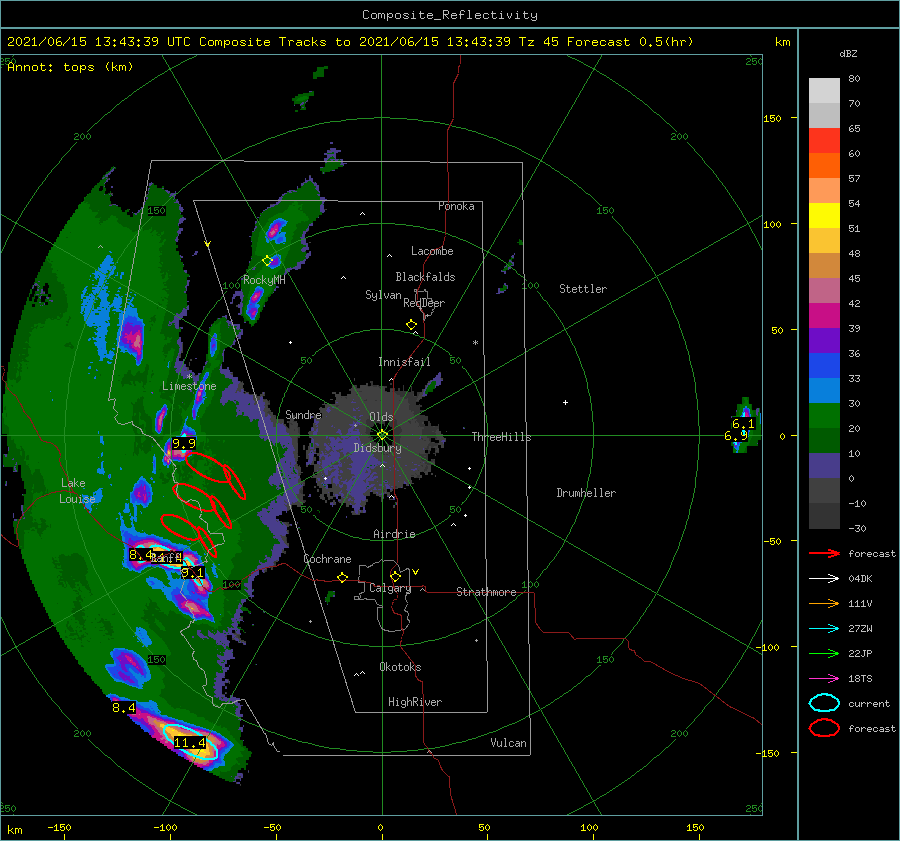The image size is (900, 841).
Task: Click the asterisk marker above Limestone
Action: [x=189, y=377]
